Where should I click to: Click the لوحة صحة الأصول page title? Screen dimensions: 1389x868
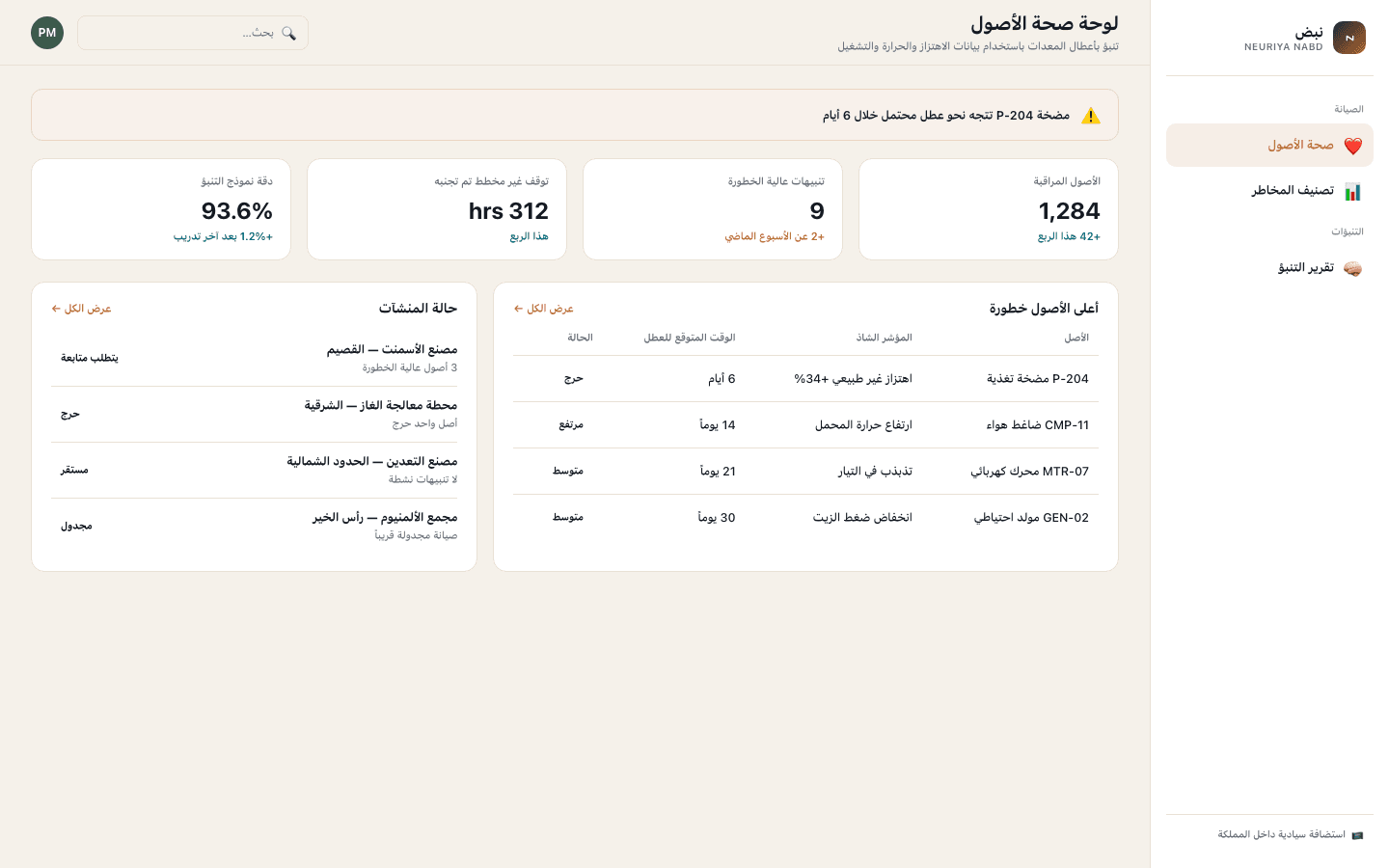[1045, 23]
